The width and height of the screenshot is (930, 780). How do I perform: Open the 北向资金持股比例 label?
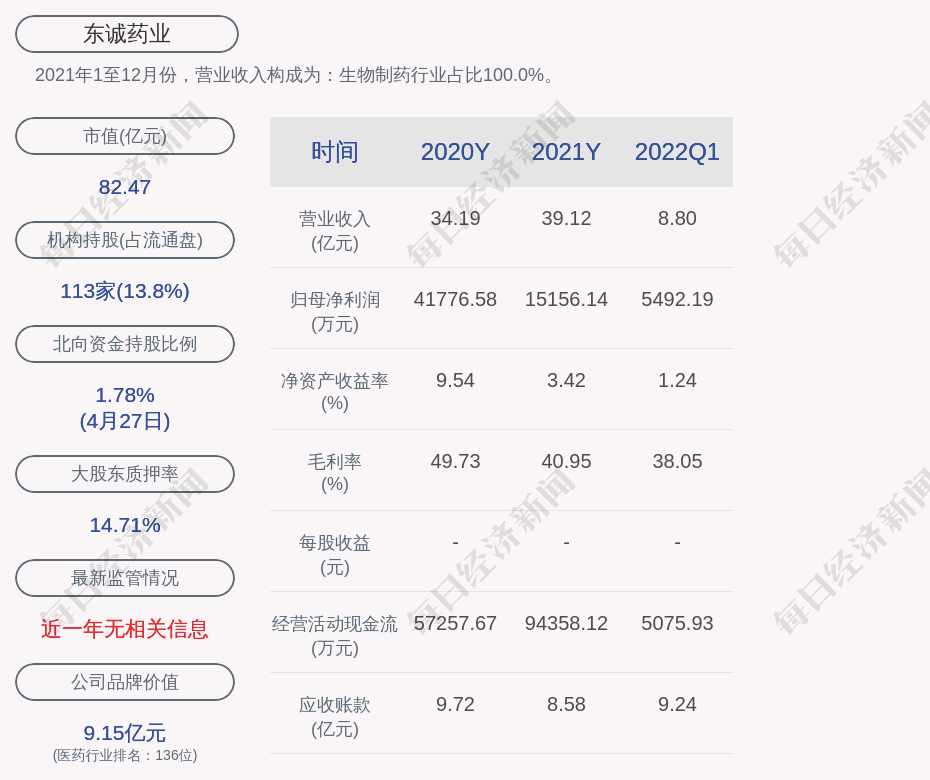pyautogui.click(x=125, y=344)
